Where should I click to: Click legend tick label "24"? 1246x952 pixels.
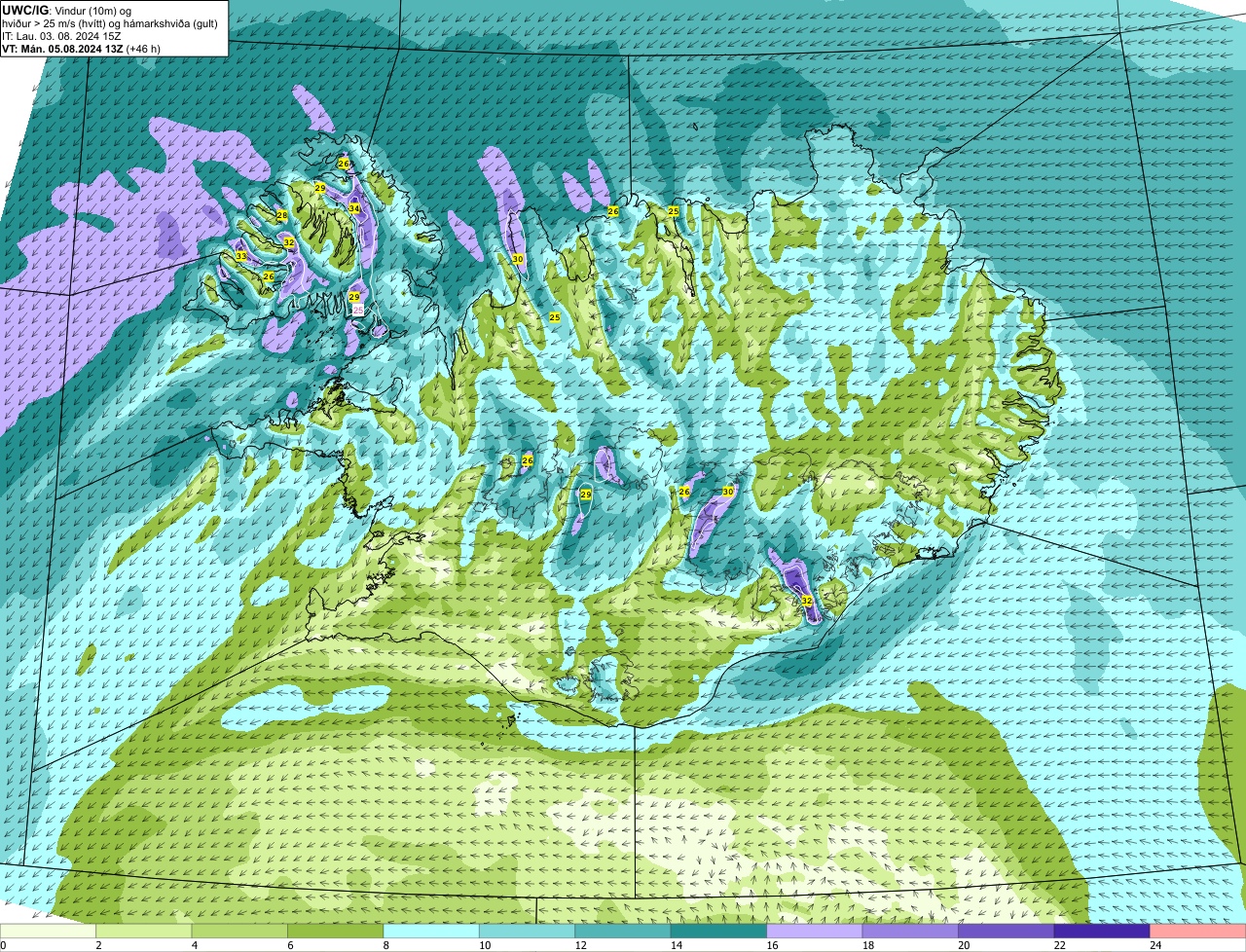pos(1155,945)
